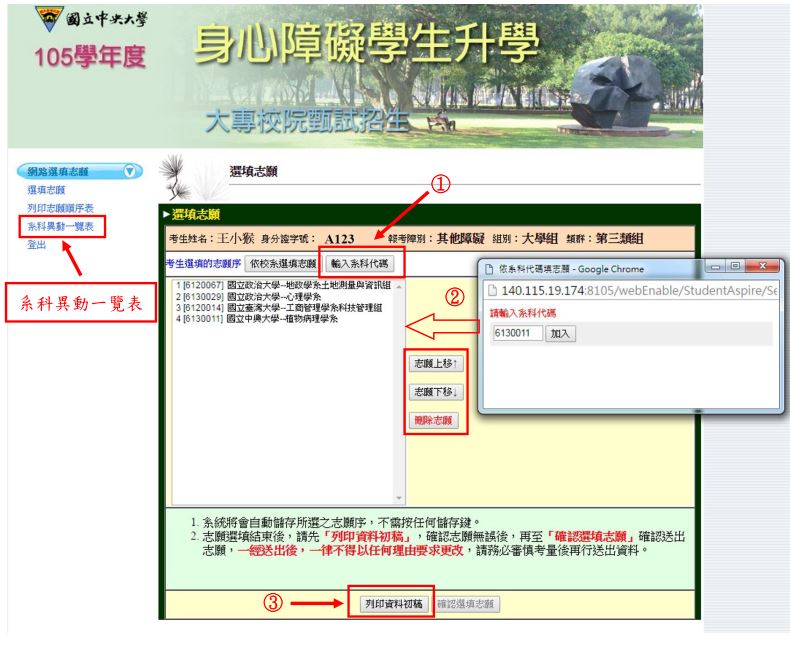The image size is (790, 667).
Task: Minimize the Google Chrome popup window
Action: (x=715, y=266)
